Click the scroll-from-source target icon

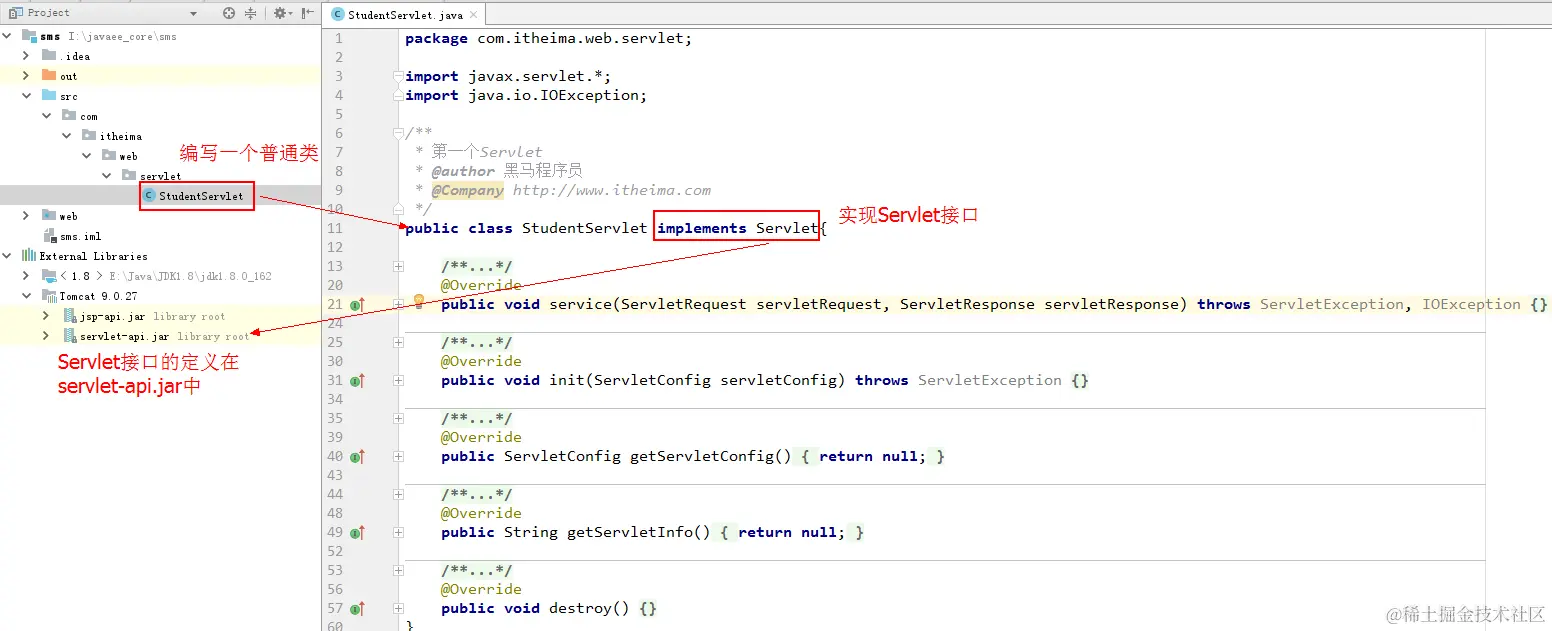point(229,13)
